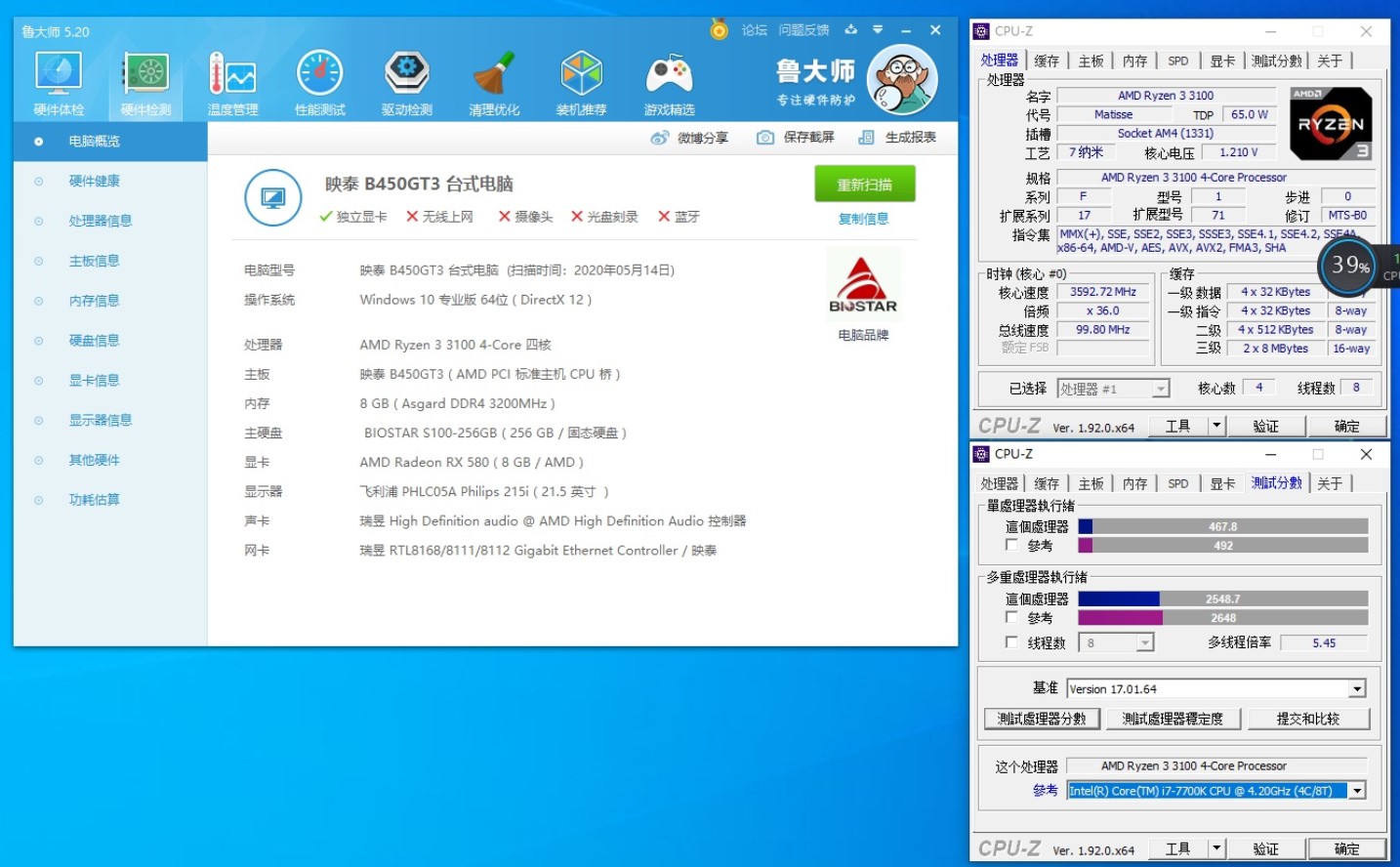The height and width of the screenshot is (867, 1400).
Task: Select 其他硬件 in the sidebar
Action: coord(110,460)
